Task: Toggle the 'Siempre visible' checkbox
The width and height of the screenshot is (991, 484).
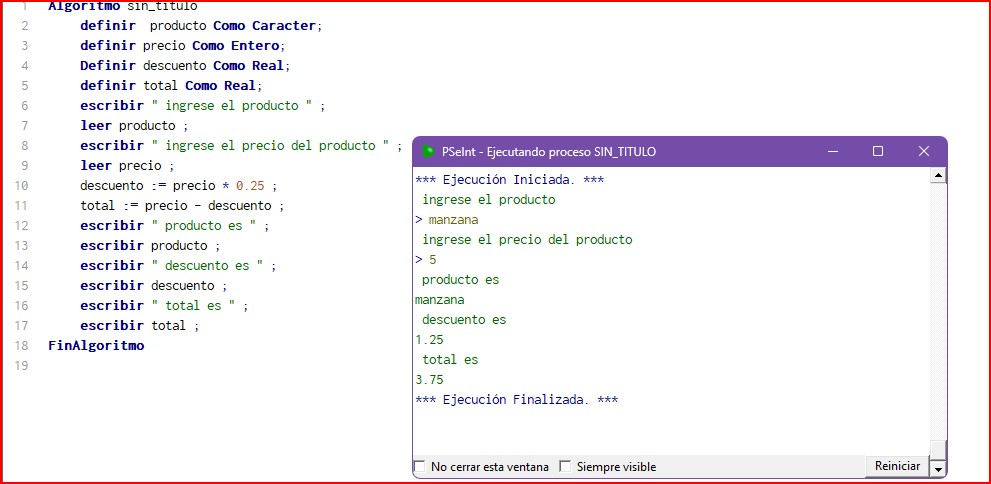Action: click(x=566, y=467)
